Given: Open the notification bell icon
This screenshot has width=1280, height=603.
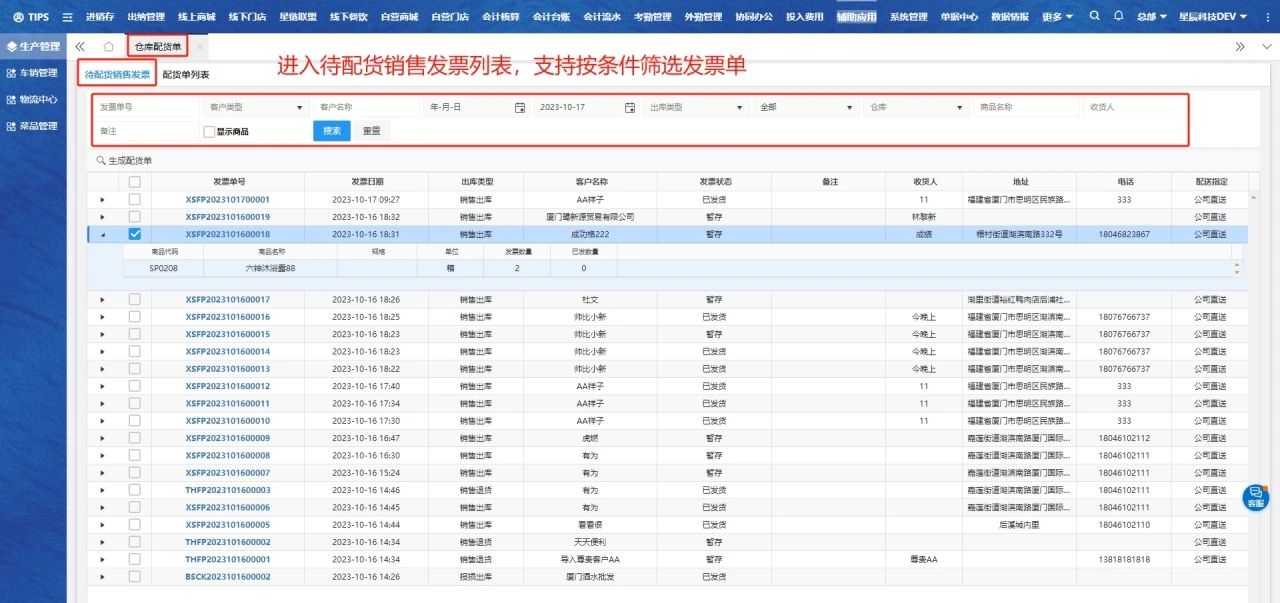Looking at the screenshot, I should [1118, 16].
